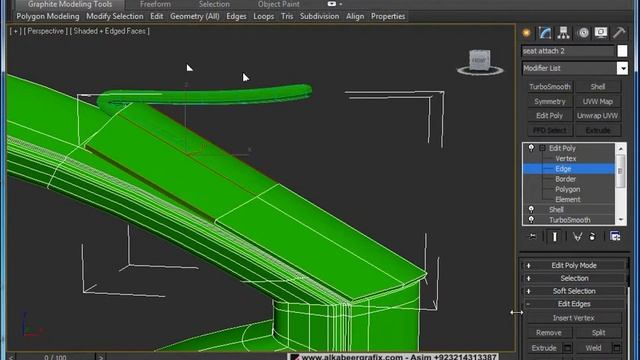Open the Perspective viewport label menu

point(45,31)
